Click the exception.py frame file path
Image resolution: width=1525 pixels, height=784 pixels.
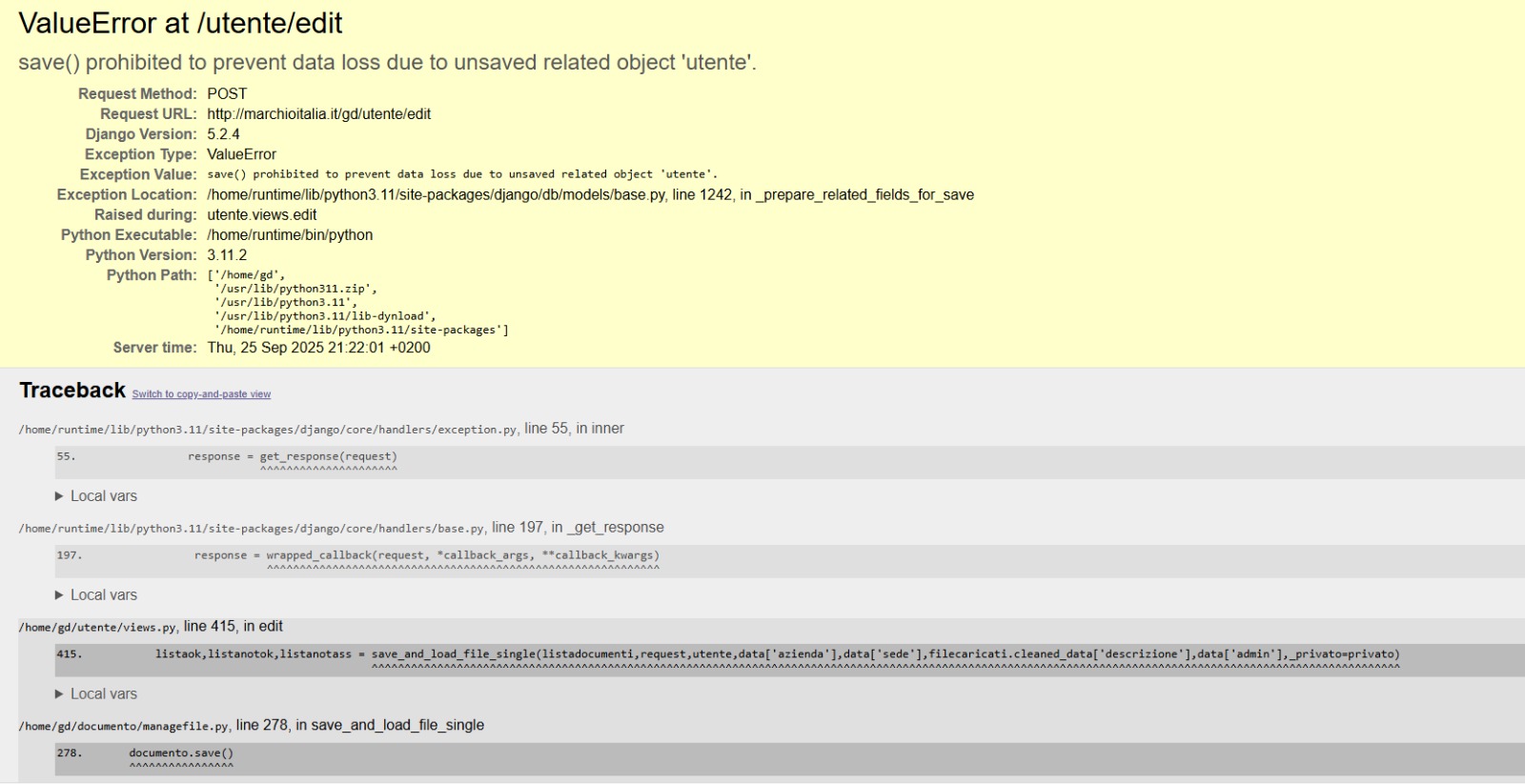(268, 430)
